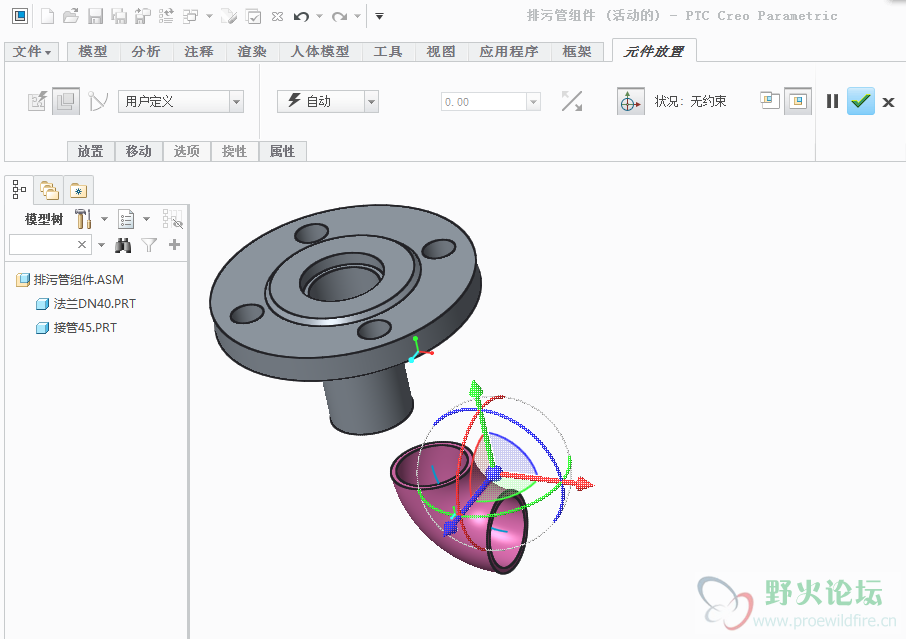Switch to the Favorites navigator tab
The width and height of the screenshot is (906, 639).
click(x=78, y=190)
